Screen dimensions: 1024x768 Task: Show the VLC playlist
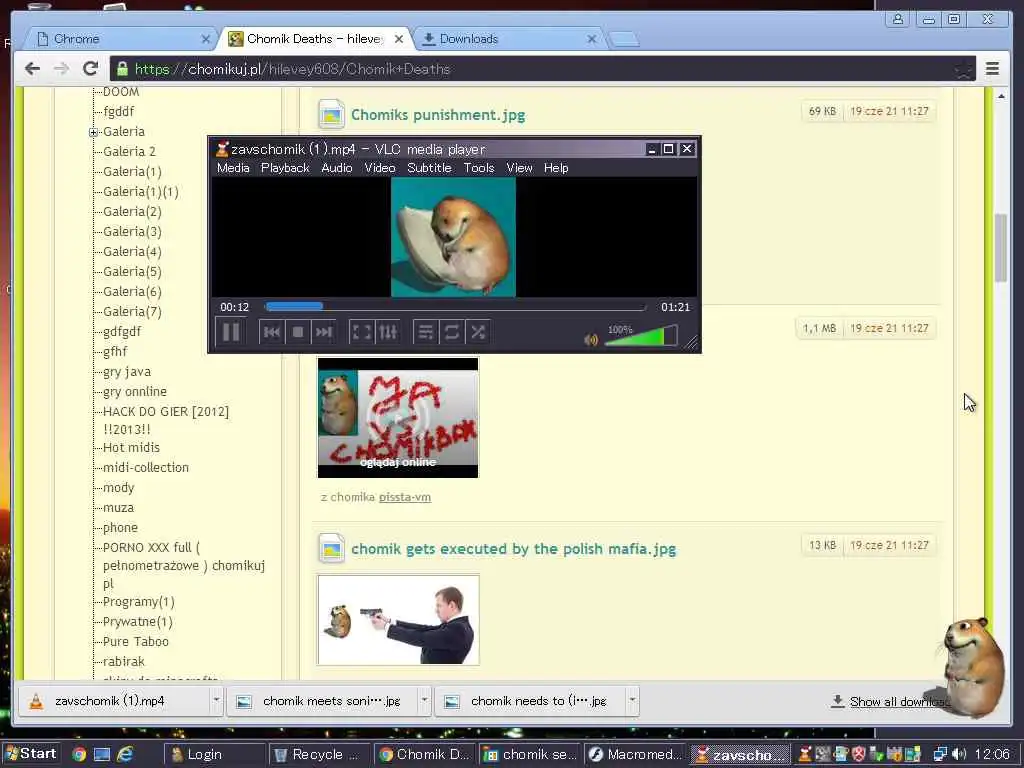(426, 332)
